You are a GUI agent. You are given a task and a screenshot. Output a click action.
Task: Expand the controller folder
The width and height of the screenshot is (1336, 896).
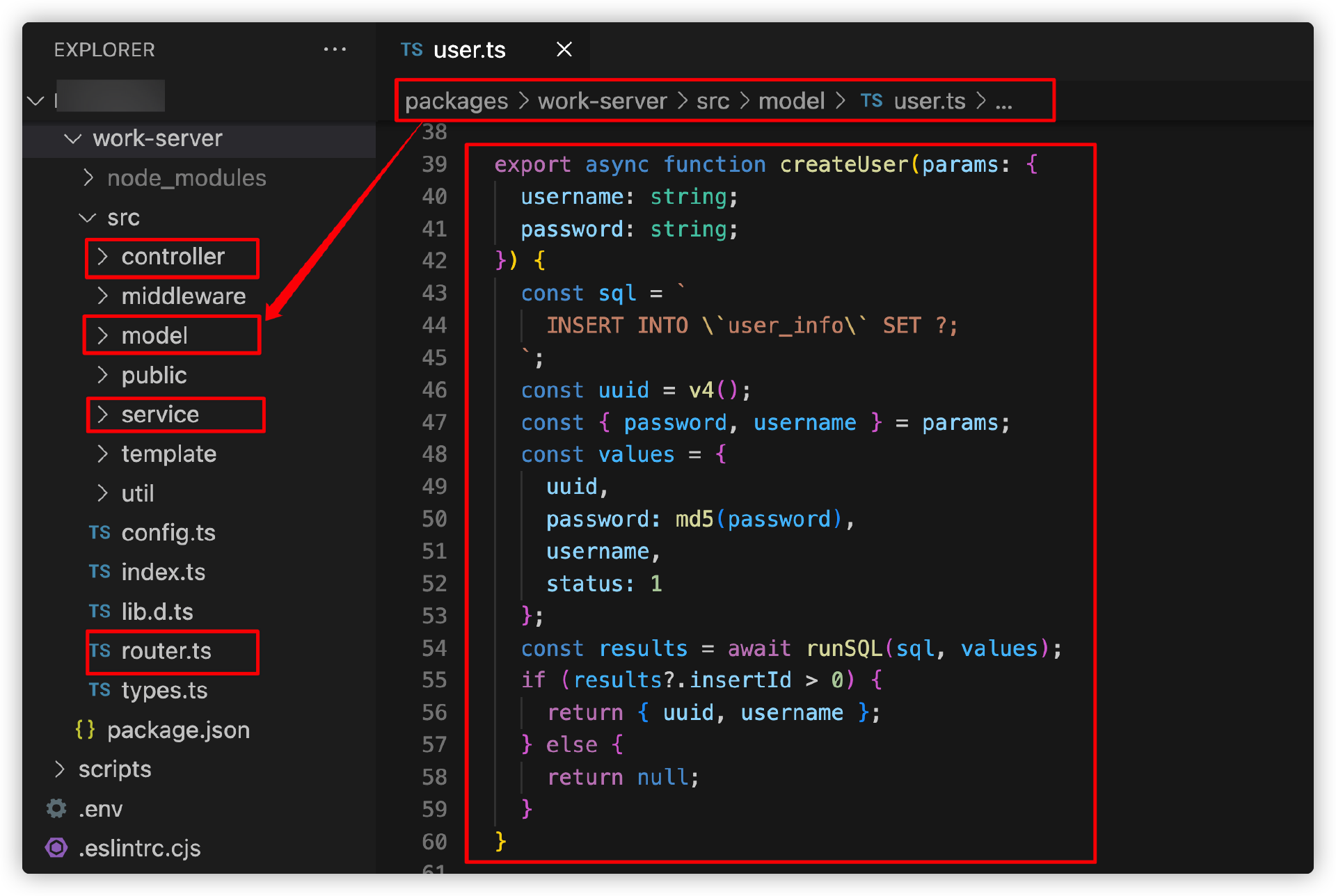point(103,257)
